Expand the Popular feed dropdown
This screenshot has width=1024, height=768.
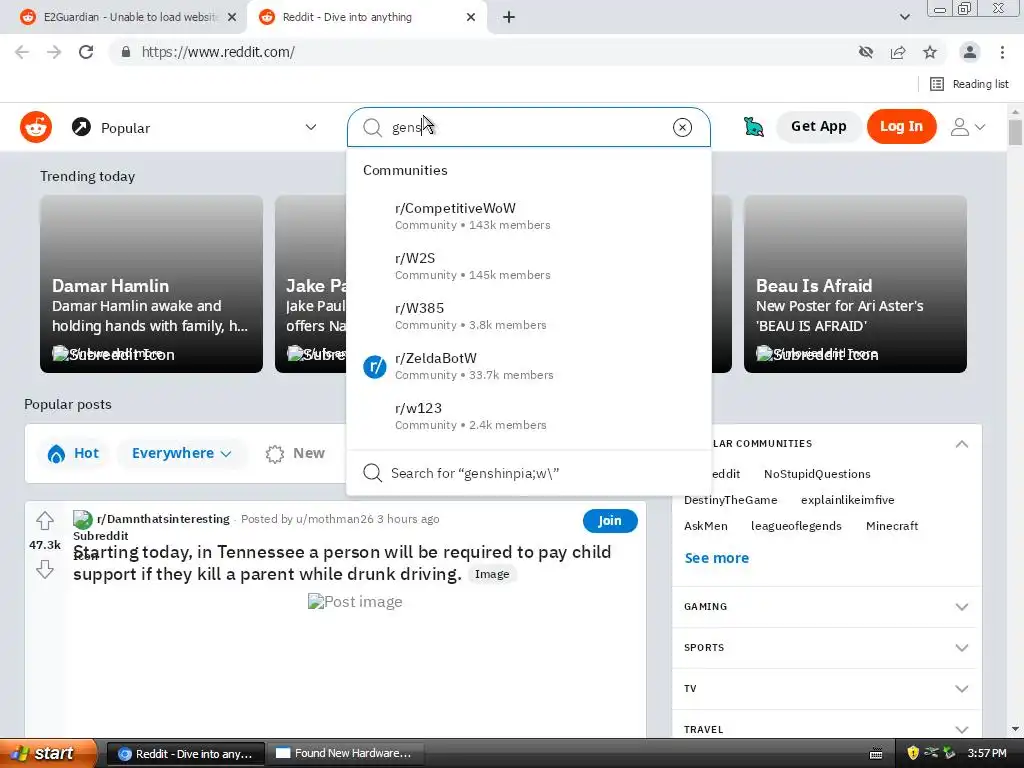pyautogui.click(x=311, y=127)
